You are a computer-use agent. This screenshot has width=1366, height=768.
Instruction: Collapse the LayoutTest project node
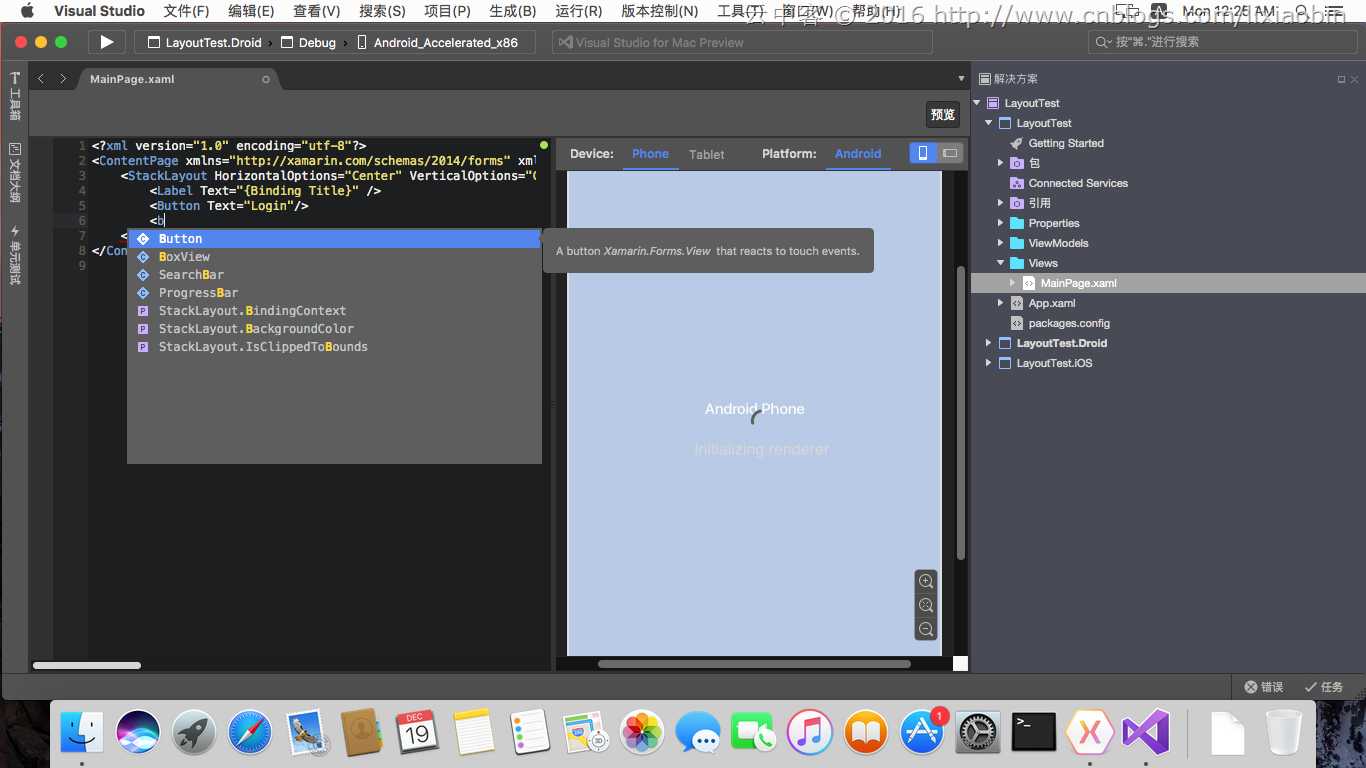pyautogui.click(x=989, y=123)
